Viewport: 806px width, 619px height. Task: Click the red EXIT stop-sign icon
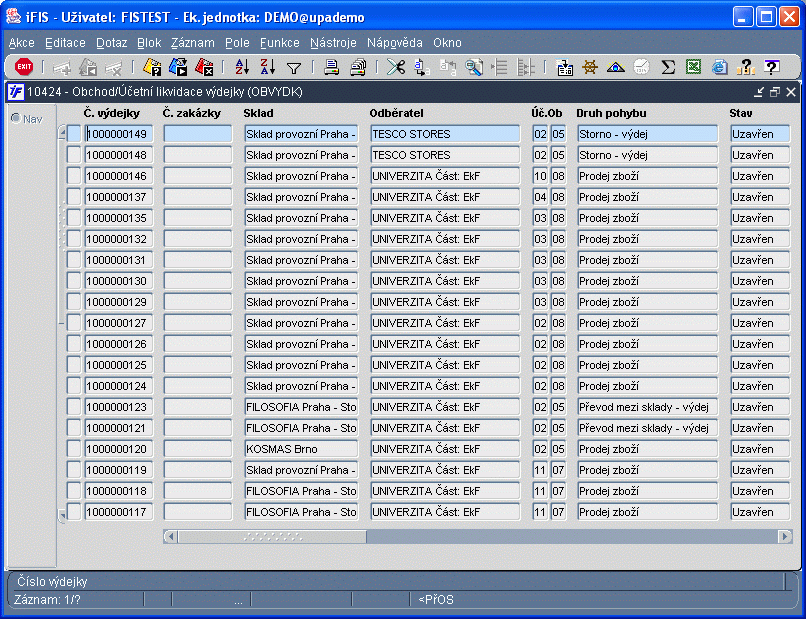(x=24, y=67)
